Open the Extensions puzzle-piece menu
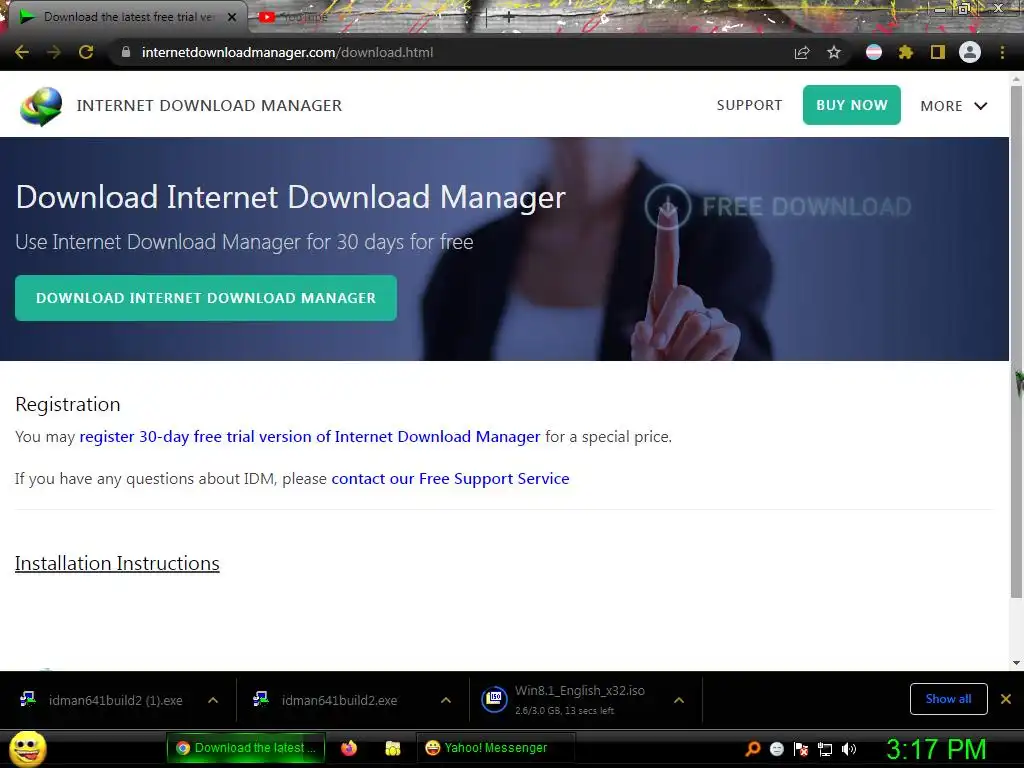Screen dimensions: 1024x768 click(x=906, y=52)
